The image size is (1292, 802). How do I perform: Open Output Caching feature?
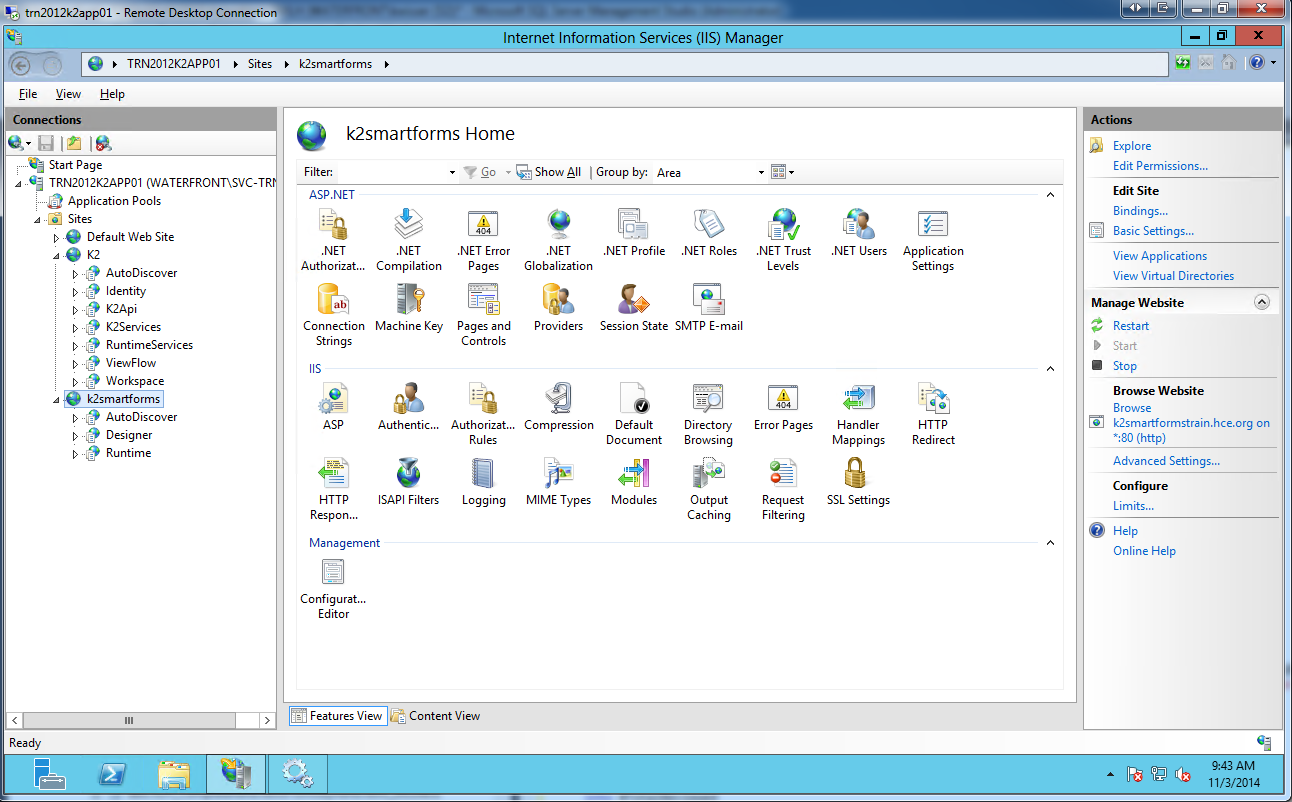pyautogui.click(x=708, y=489)
